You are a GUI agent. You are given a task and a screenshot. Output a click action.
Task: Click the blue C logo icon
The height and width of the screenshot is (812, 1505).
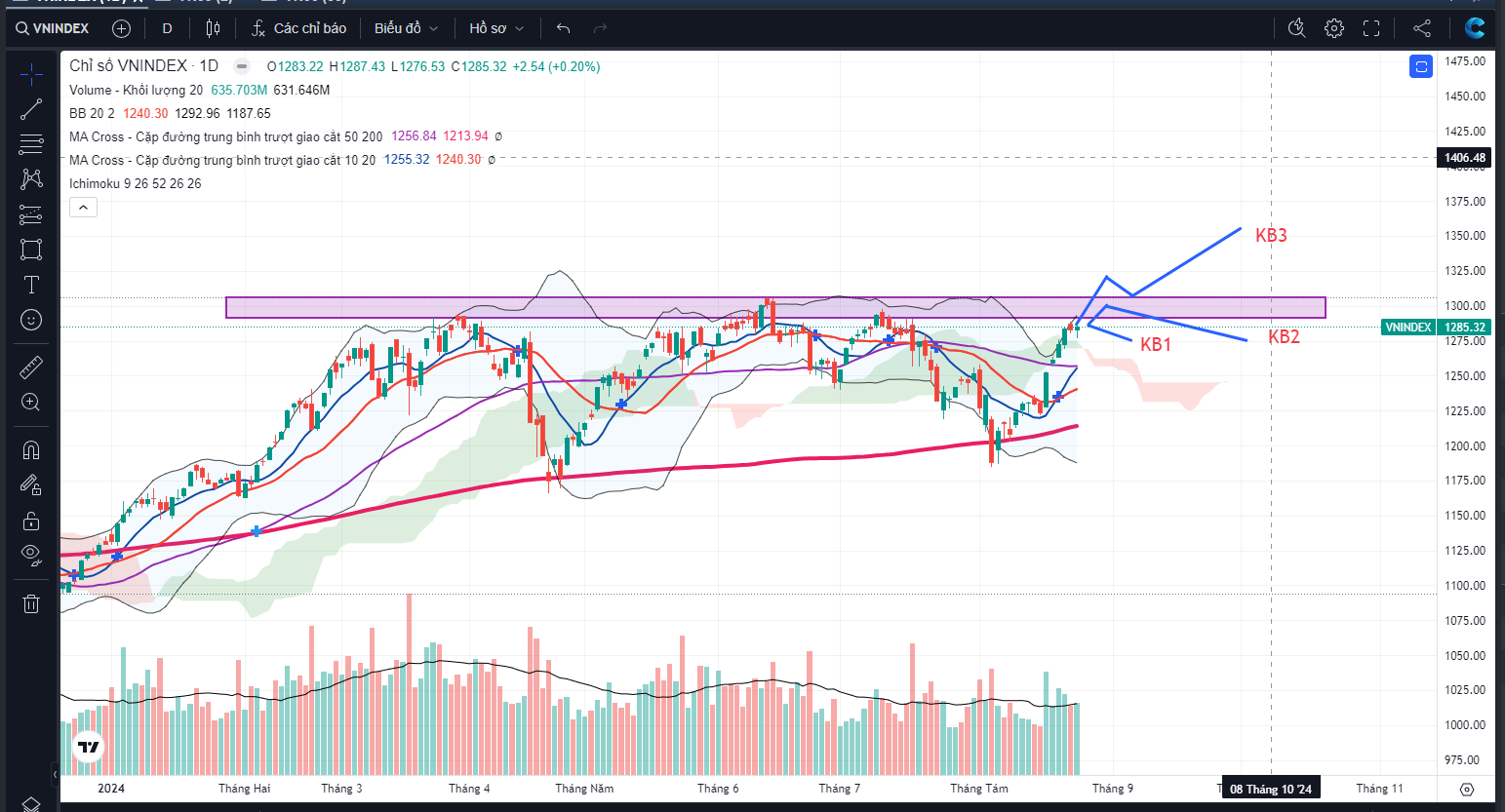(x=1475, y=27)
